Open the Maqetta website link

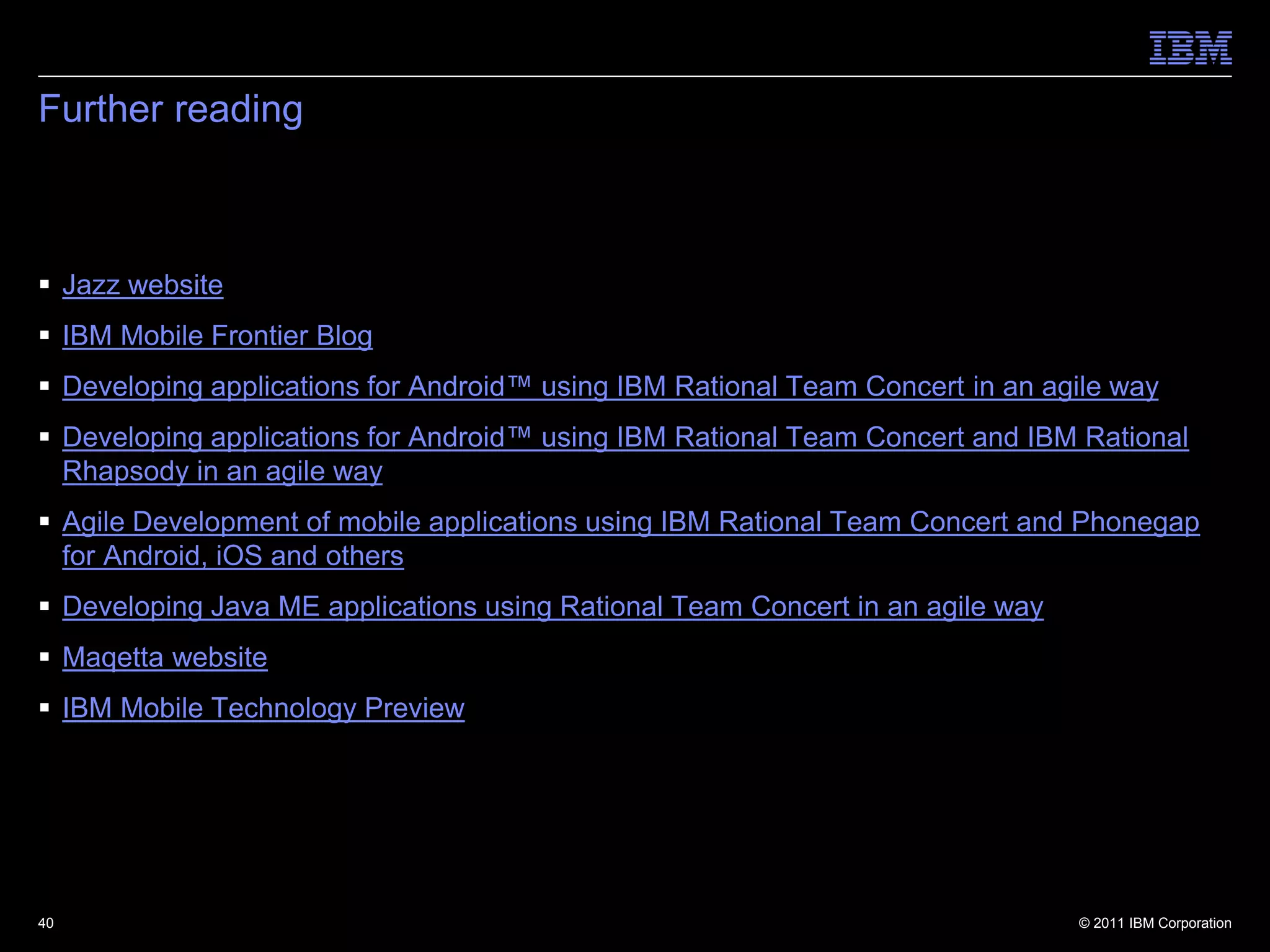point(165,658)
